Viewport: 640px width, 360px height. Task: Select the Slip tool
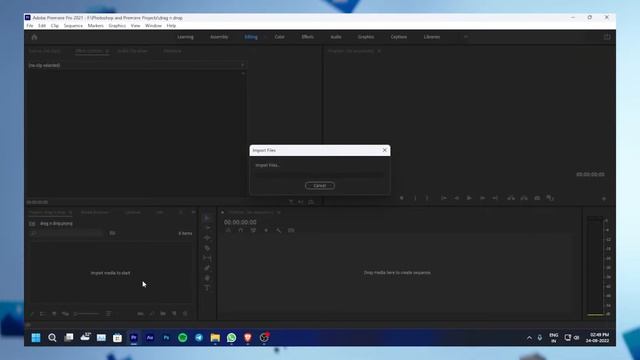[207, 258]
